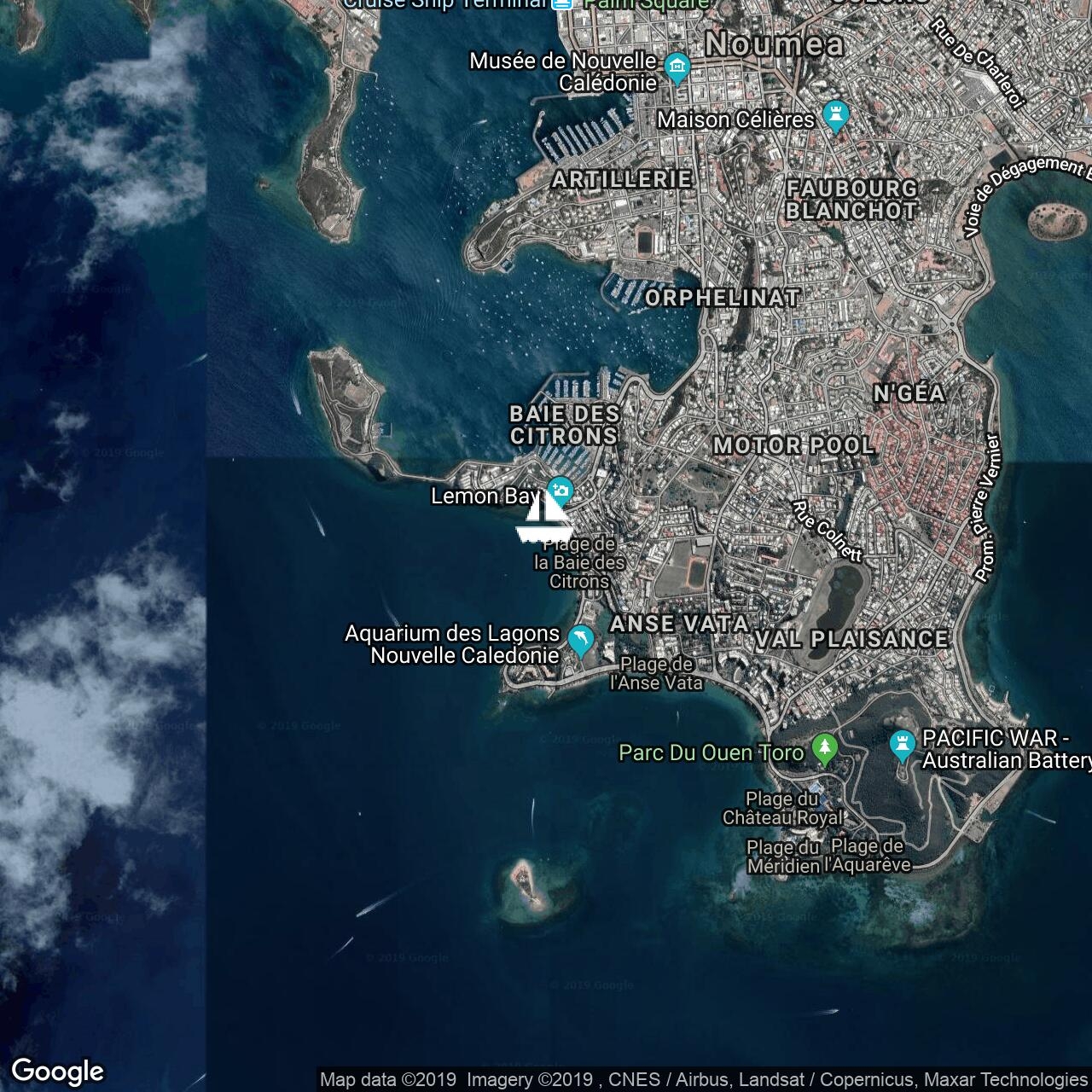Select the N'GÉA neighborhood label
1092x1092 pixels.
click(x=909, y=393)
